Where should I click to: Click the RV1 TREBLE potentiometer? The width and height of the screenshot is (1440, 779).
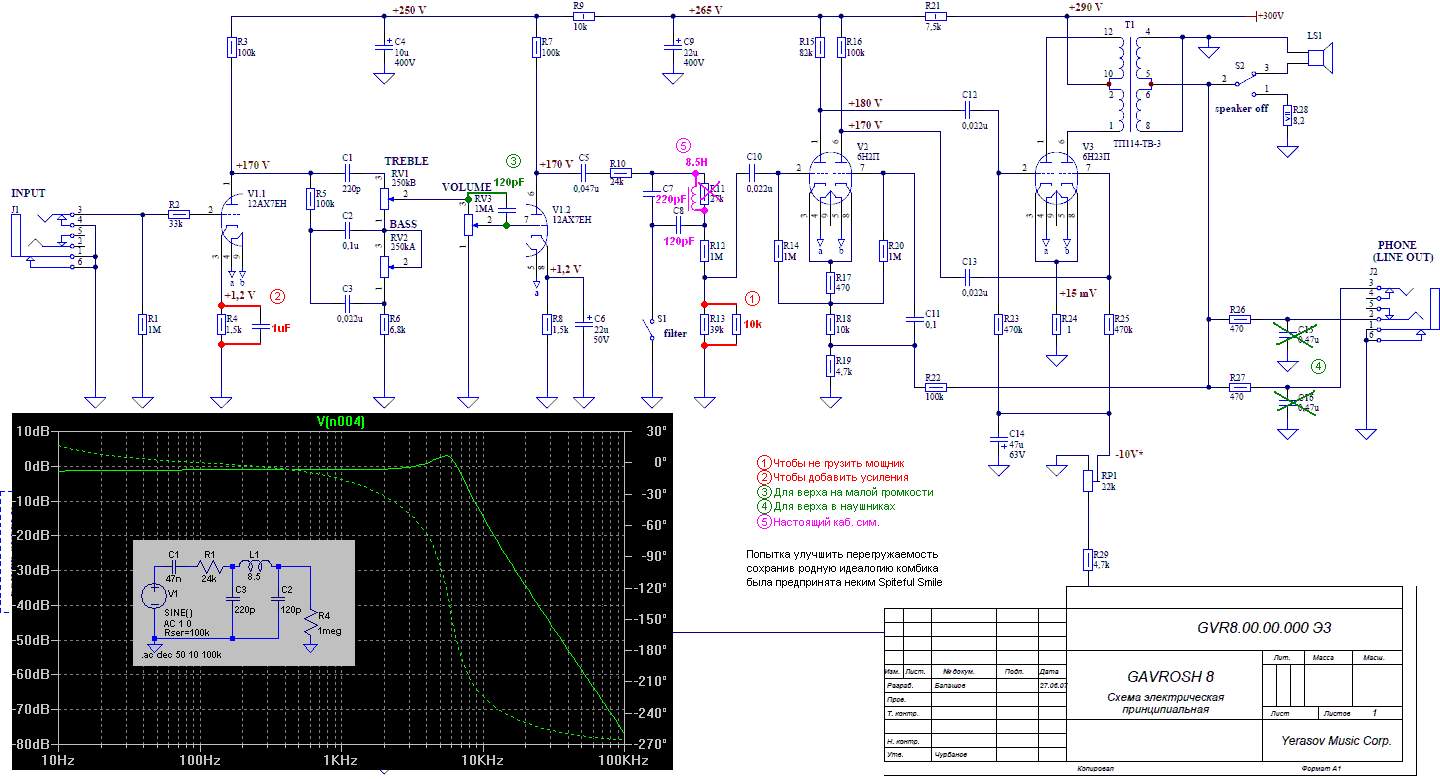click(x=383, y=196)
